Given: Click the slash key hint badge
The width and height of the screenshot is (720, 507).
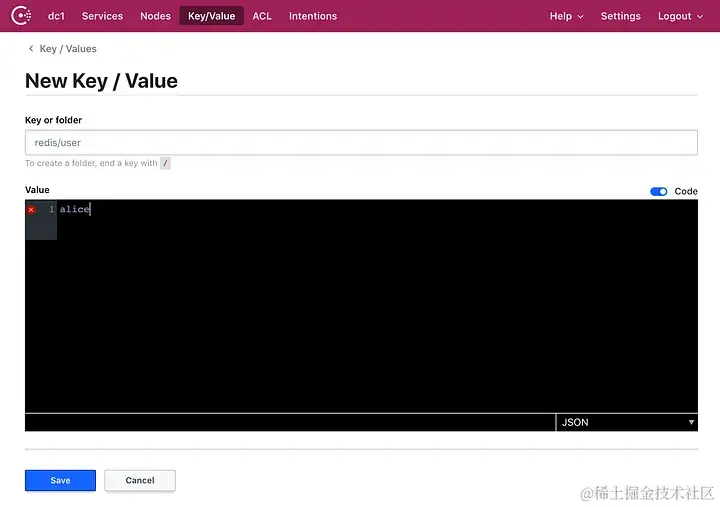Looking at the screenshot, I should click(165, 163).
